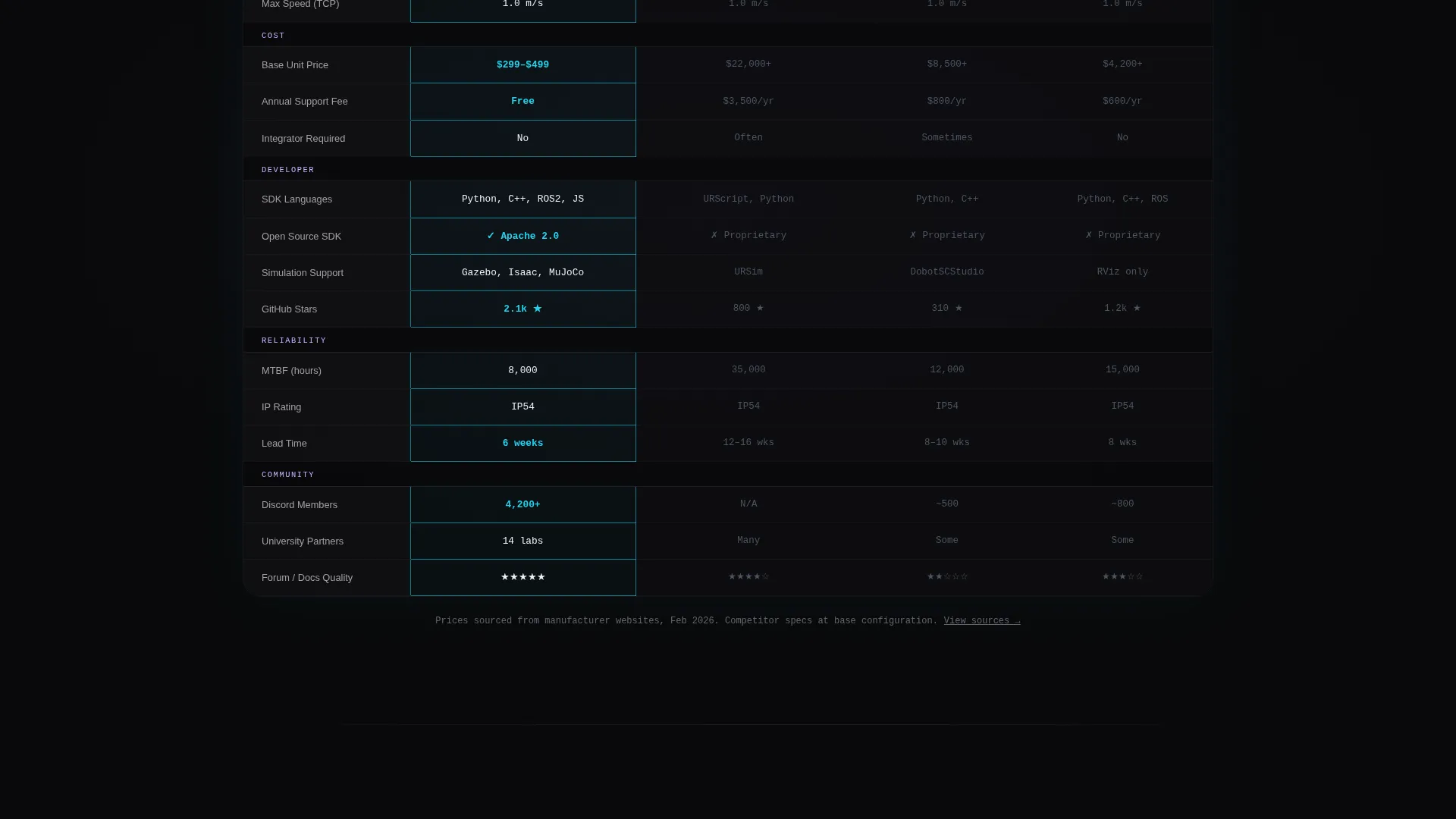Click the 4,200+ Discord members cell
The height and width of the screenshot is (819, 1456).
tap(522, 504)
